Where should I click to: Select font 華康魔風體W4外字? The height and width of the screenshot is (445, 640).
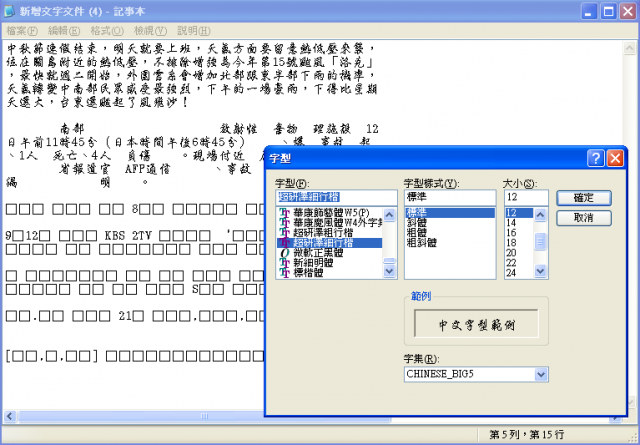tap(338, 223)
